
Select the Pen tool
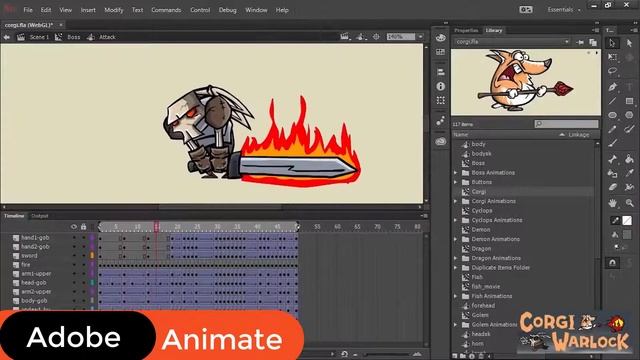612,87
